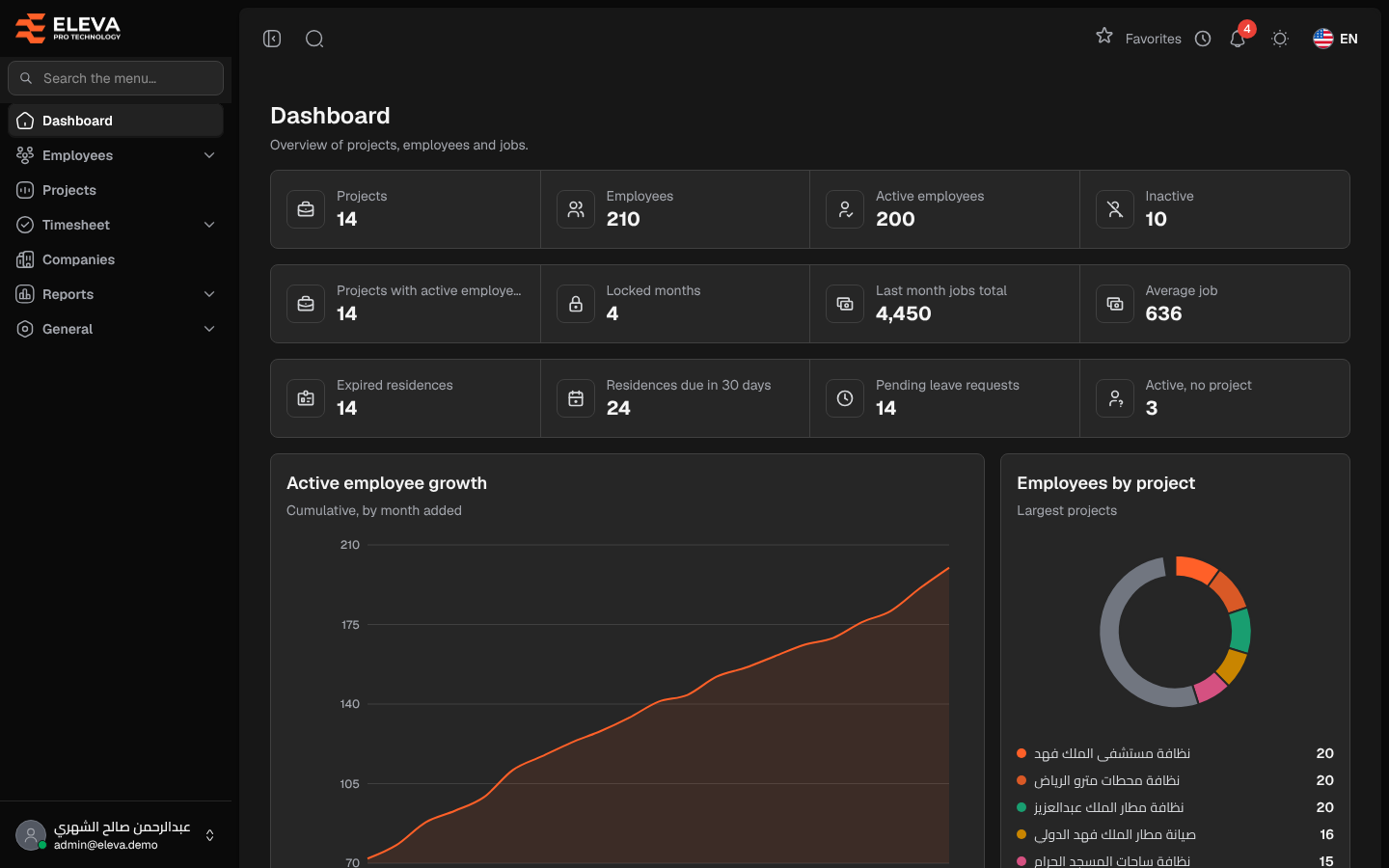Click the Employees sidebar icon
Viewport: 1389px width, 868px height.
pos(25,155)
